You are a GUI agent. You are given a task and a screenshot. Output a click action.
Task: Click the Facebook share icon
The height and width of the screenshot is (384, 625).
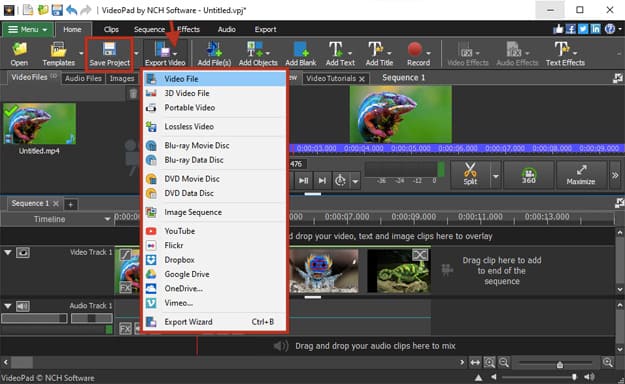(571, 29)
